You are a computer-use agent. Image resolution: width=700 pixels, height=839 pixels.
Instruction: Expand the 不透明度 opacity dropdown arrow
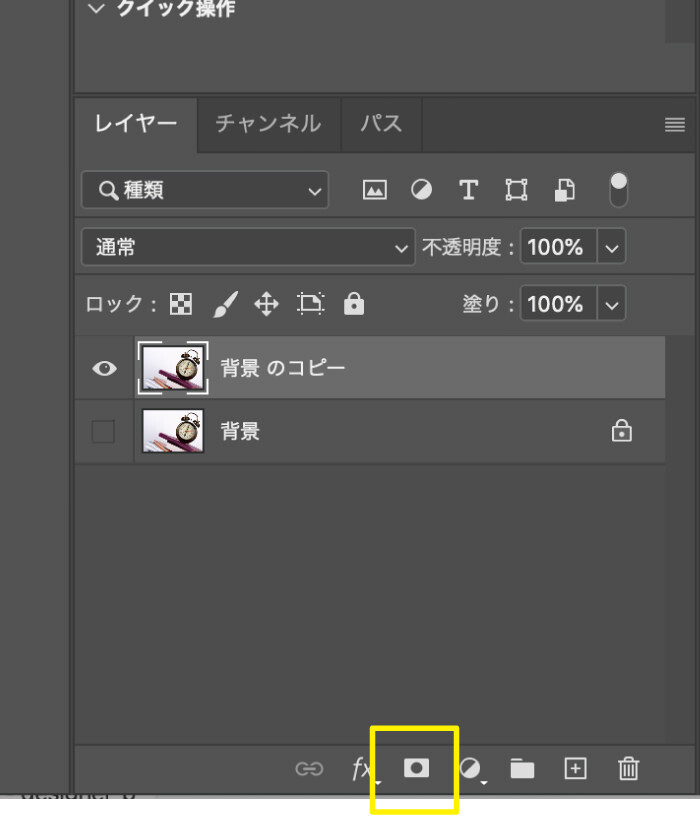point(612,247)
